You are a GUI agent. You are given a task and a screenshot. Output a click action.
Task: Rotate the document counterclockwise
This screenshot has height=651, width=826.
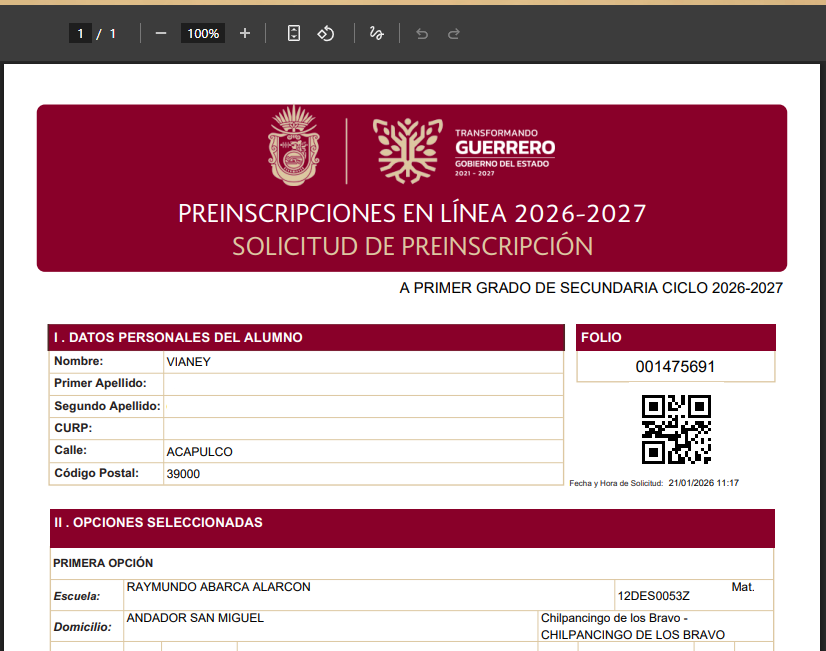click(x=326, y=33)
